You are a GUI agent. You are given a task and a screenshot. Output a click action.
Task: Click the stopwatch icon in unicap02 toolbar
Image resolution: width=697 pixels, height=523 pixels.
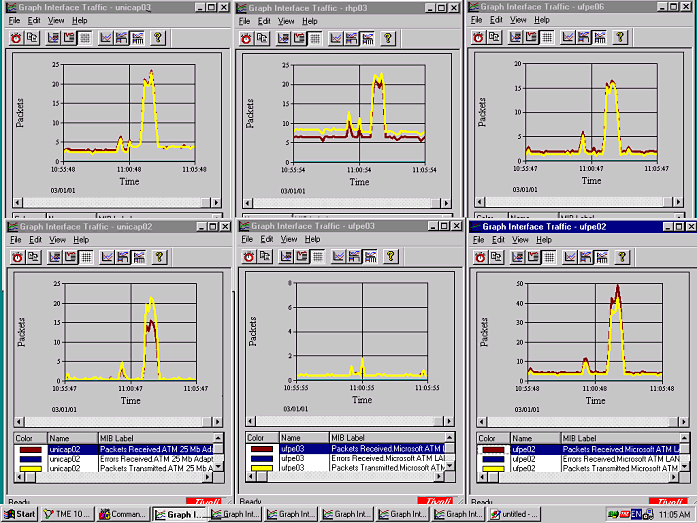point(17,257)
